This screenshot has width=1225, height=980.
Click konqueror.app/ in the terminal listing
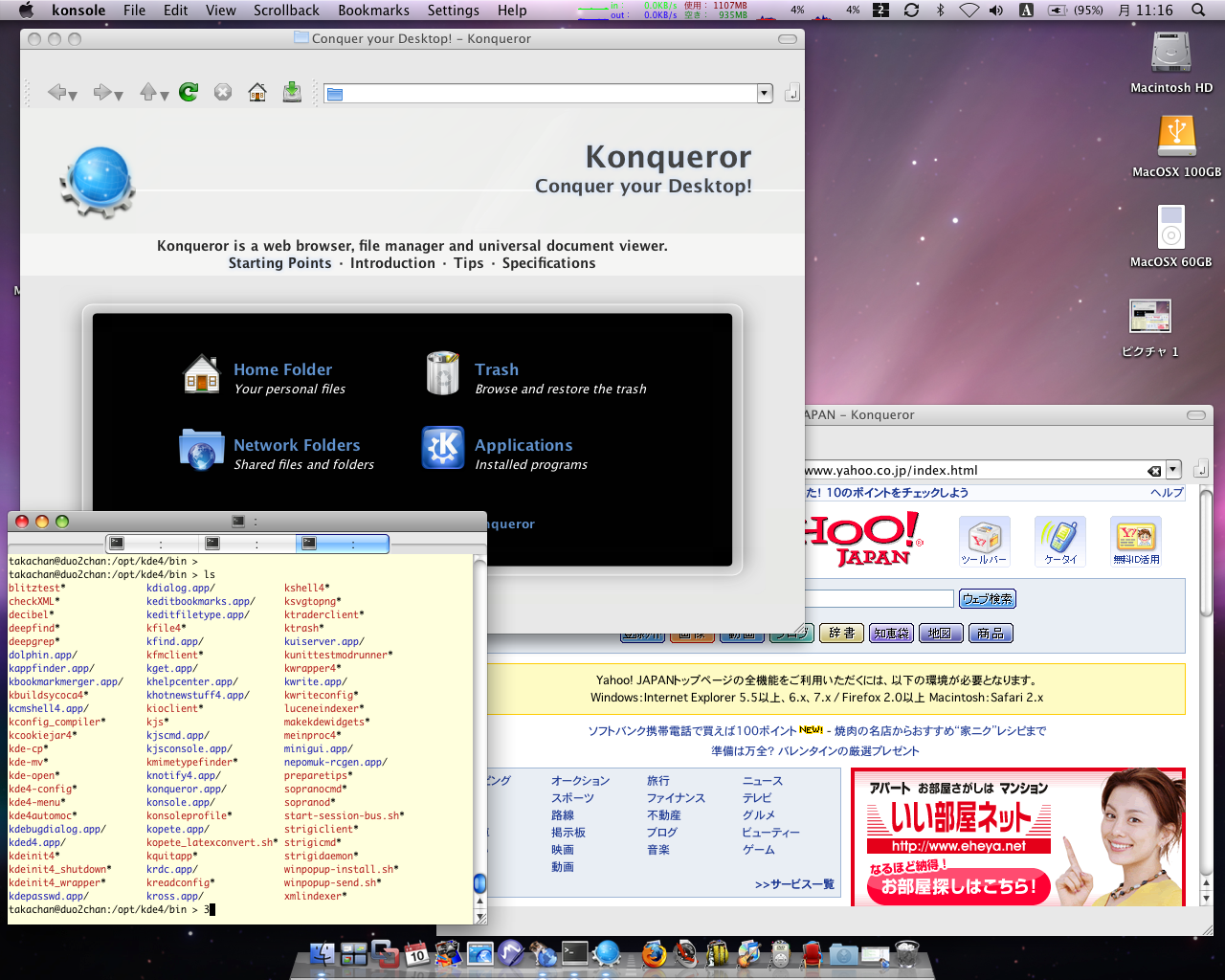(187, 790)
